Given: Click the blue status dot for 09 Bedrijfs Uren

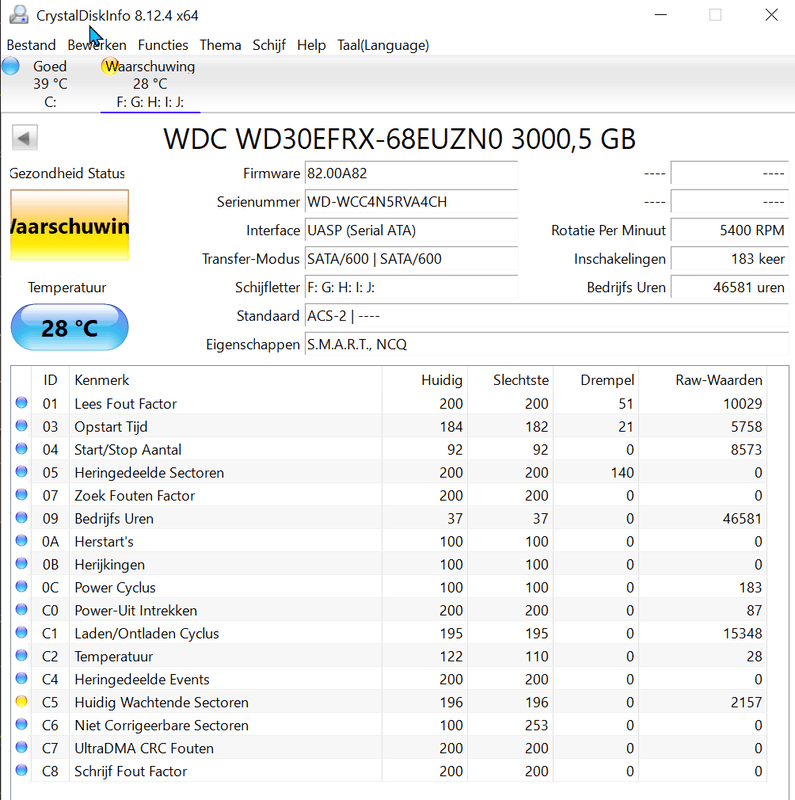Looking at the screenshot, I should (21, 518).
